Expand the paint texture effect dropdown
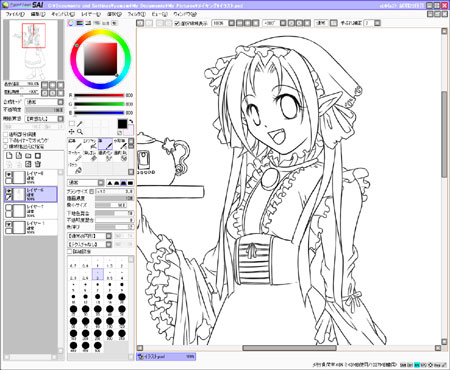Viewport: 450px width, 370px height. click(x=44, y=119)
